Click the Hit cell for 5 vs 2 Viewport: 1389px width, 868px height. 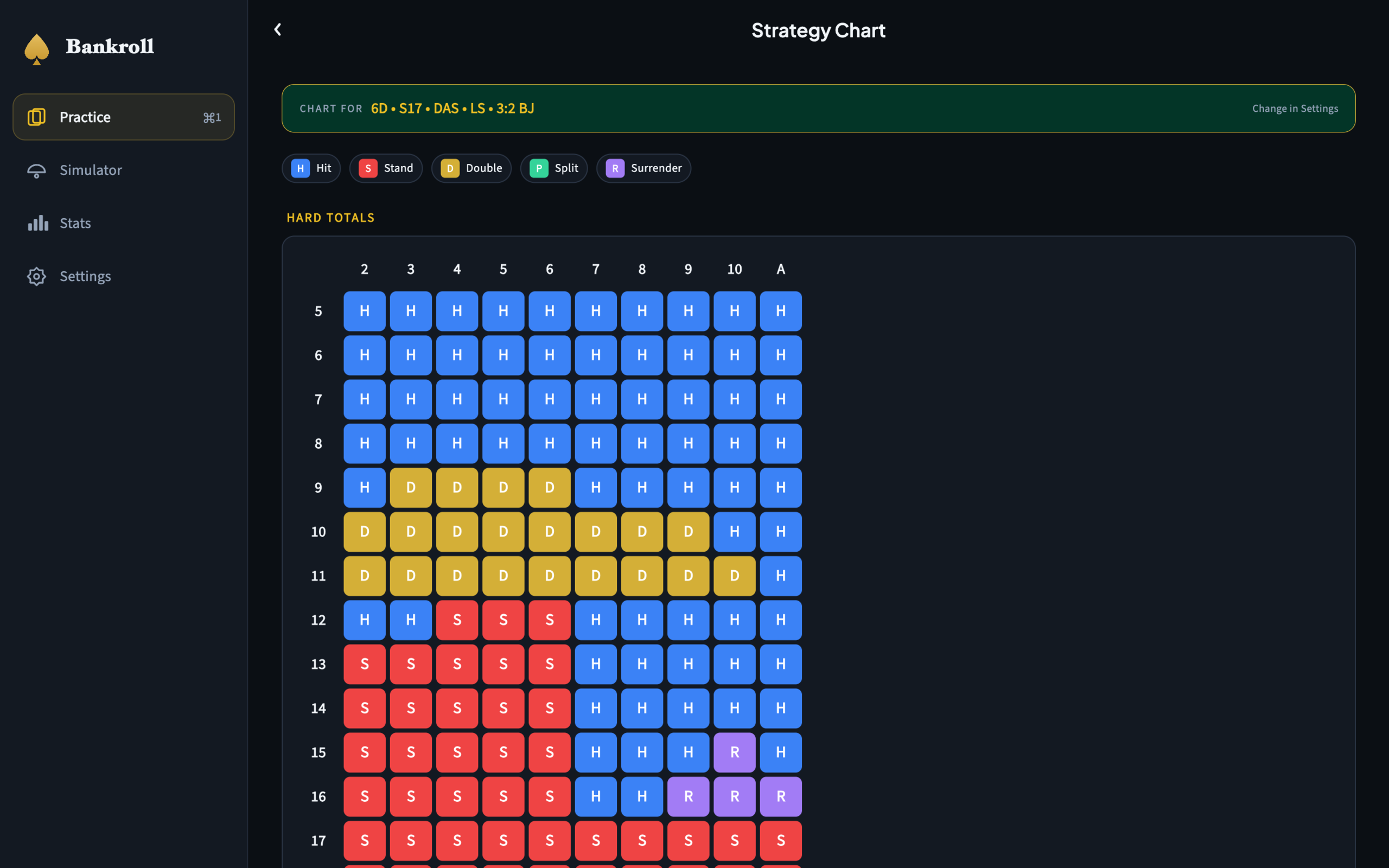pyautogui.click(x=365, y=312)
